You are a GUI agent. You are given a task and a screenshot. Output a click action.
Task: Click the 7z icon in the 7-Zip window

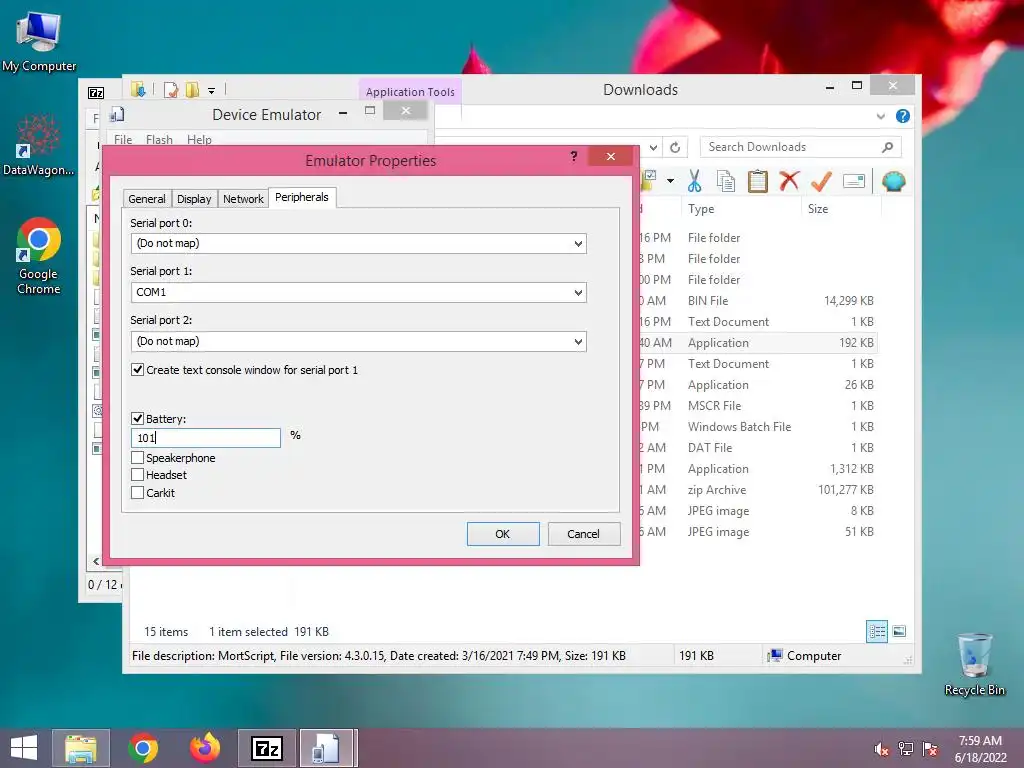tap(96, 93)
